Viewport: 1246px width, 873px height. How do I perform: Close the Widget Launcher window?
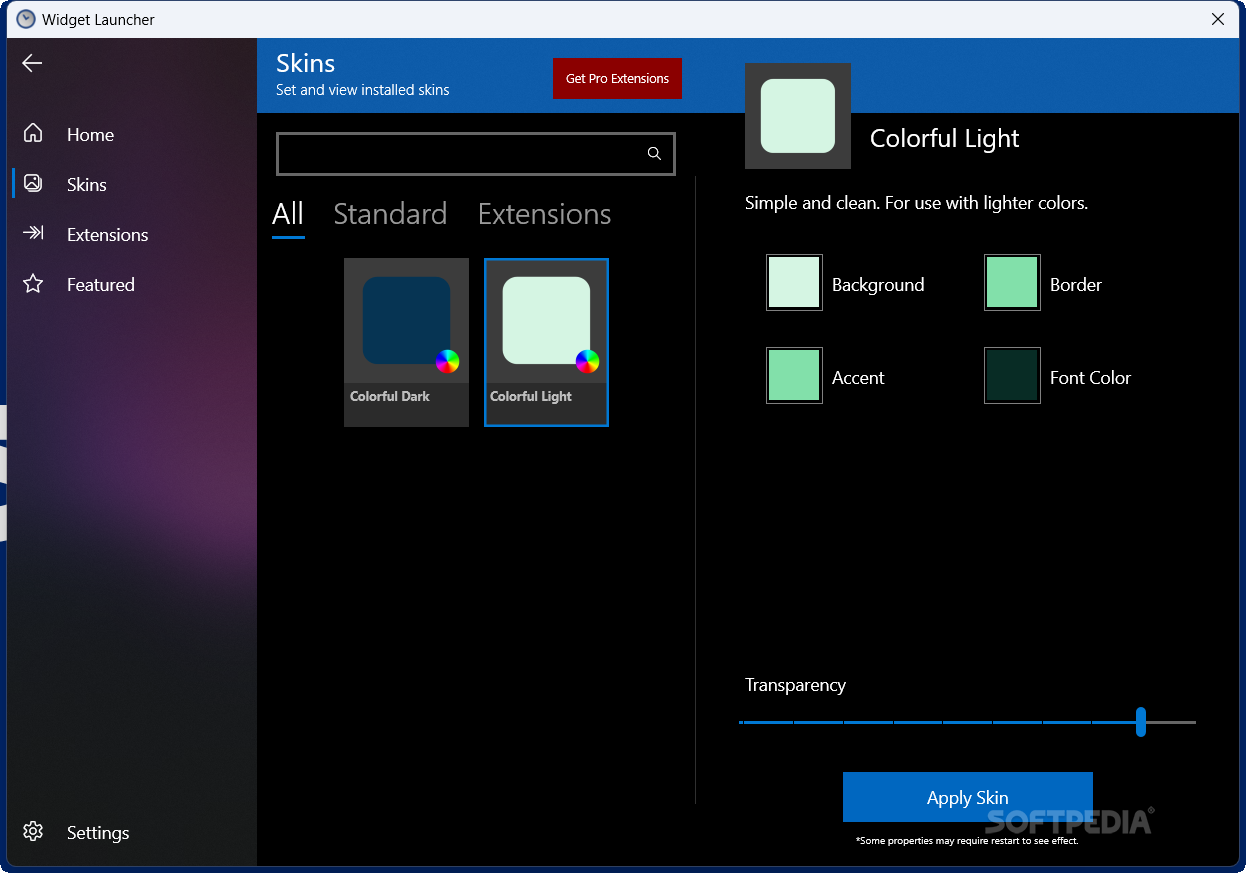tap(1218, 19)
